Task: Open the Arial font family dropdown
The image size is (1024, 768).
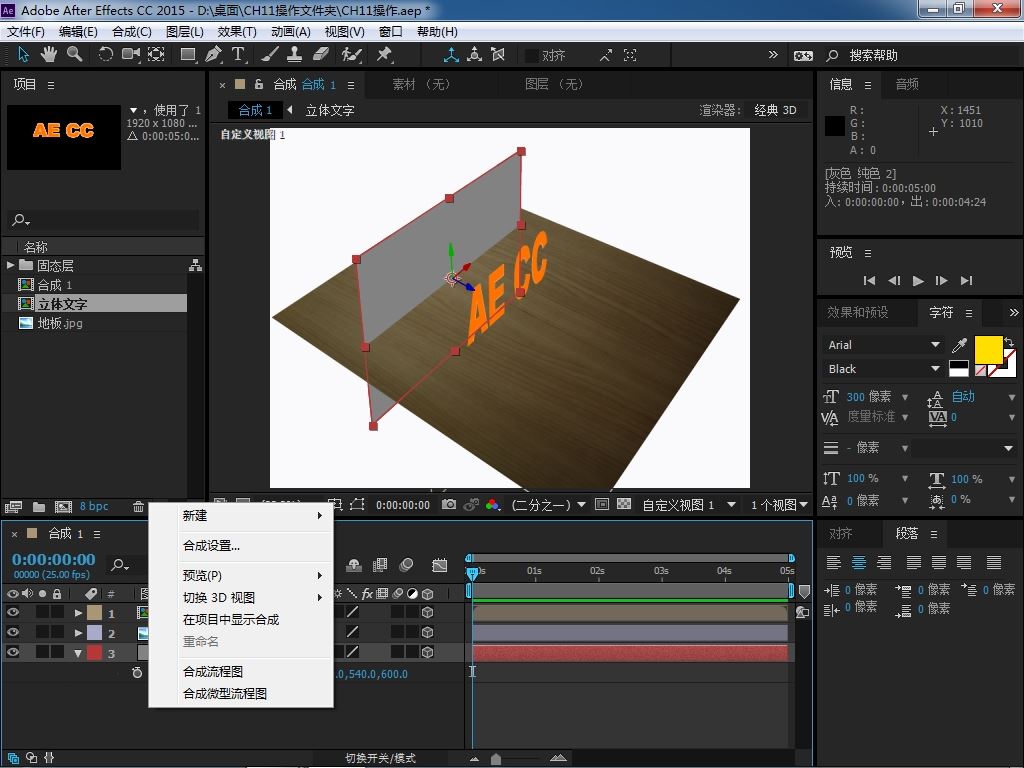Action: click(x=935, y=345)
